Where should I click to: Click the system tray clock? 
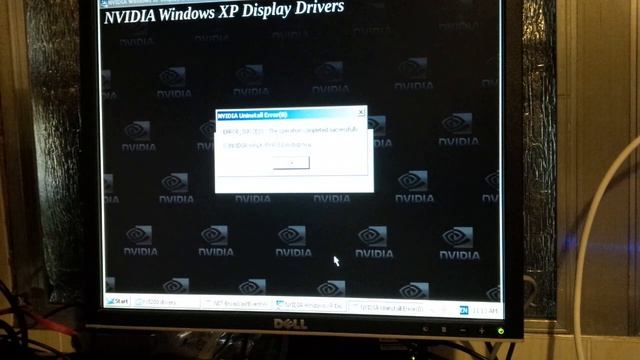coord(485,311)
